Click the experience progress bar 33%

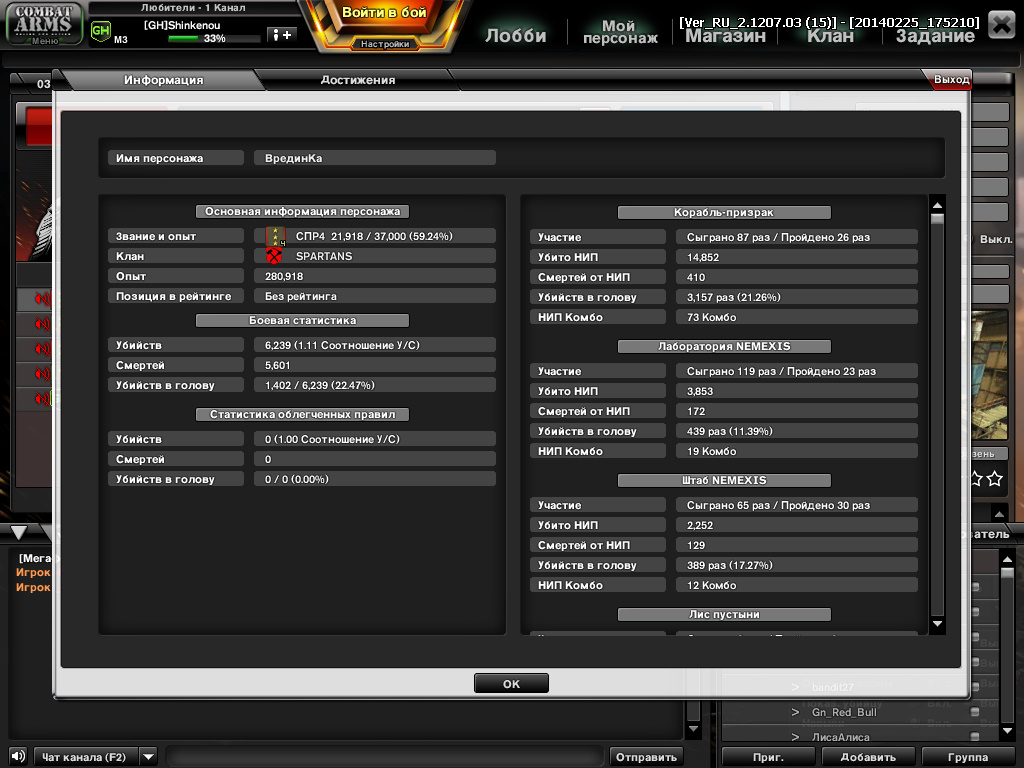pyautogui.click(x=214, y=39)
